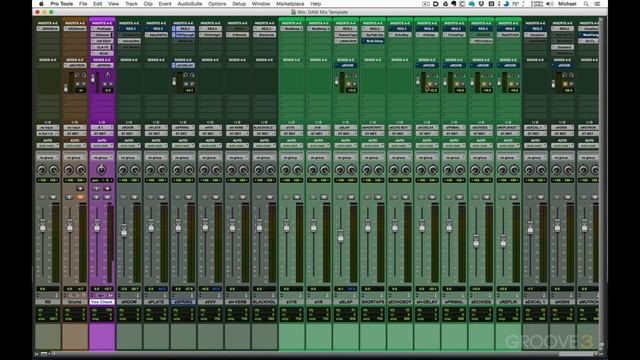This screenshot has width=640, height=360.
Task: Turn the left pan knob on RX track
Action: (x=42, y=169)
